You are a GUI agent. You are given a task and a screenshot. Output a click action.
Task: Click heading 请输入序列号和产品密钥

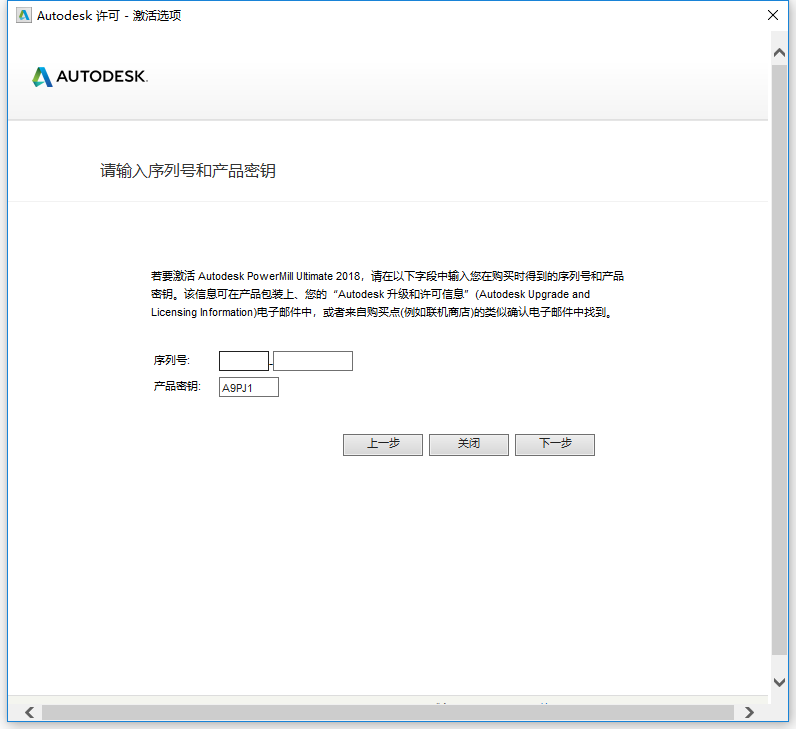(x=188, y=171)
